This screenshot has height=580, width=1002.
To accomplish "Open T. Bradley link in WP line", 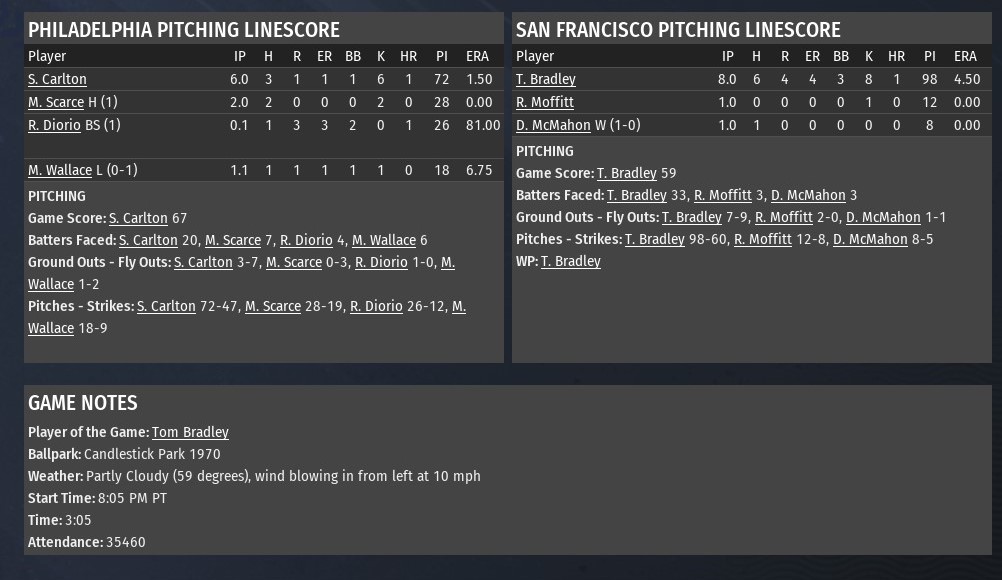I will pos(571,261).
